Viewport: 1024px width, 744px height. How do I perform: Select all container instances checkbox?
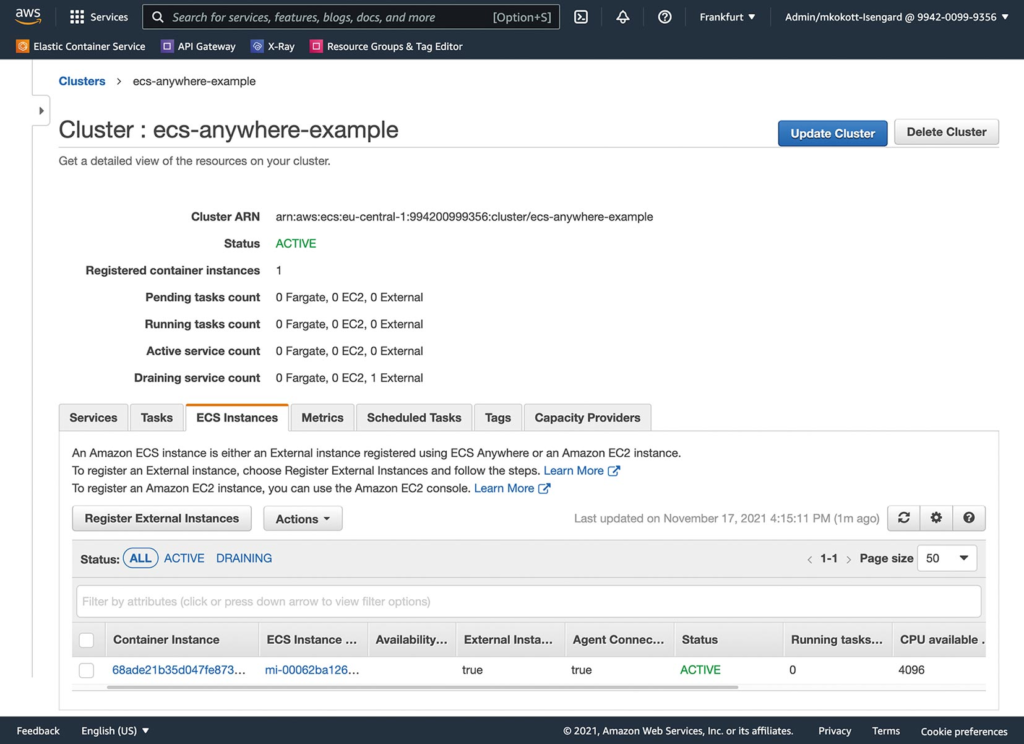pos(86,640)
